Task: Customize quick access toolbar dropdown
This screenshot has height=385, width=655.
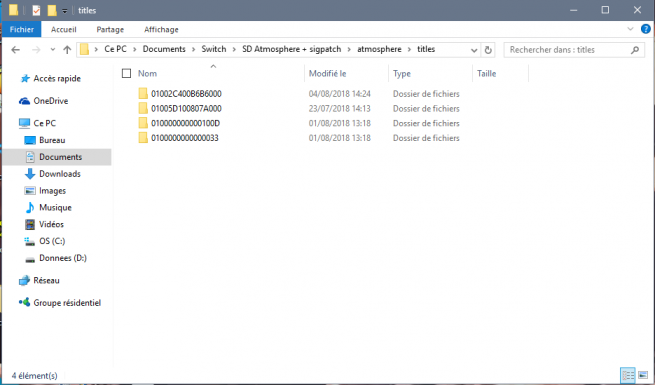Action: 65,11
